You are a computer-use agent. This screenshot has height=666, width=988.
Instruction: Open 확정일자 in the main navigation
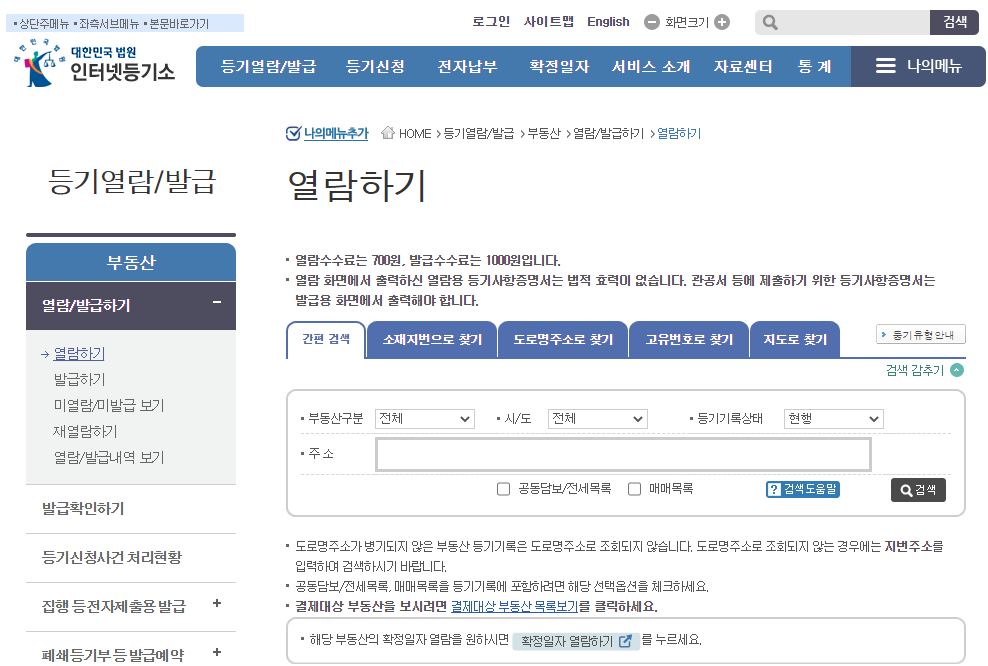pos(559,67)
